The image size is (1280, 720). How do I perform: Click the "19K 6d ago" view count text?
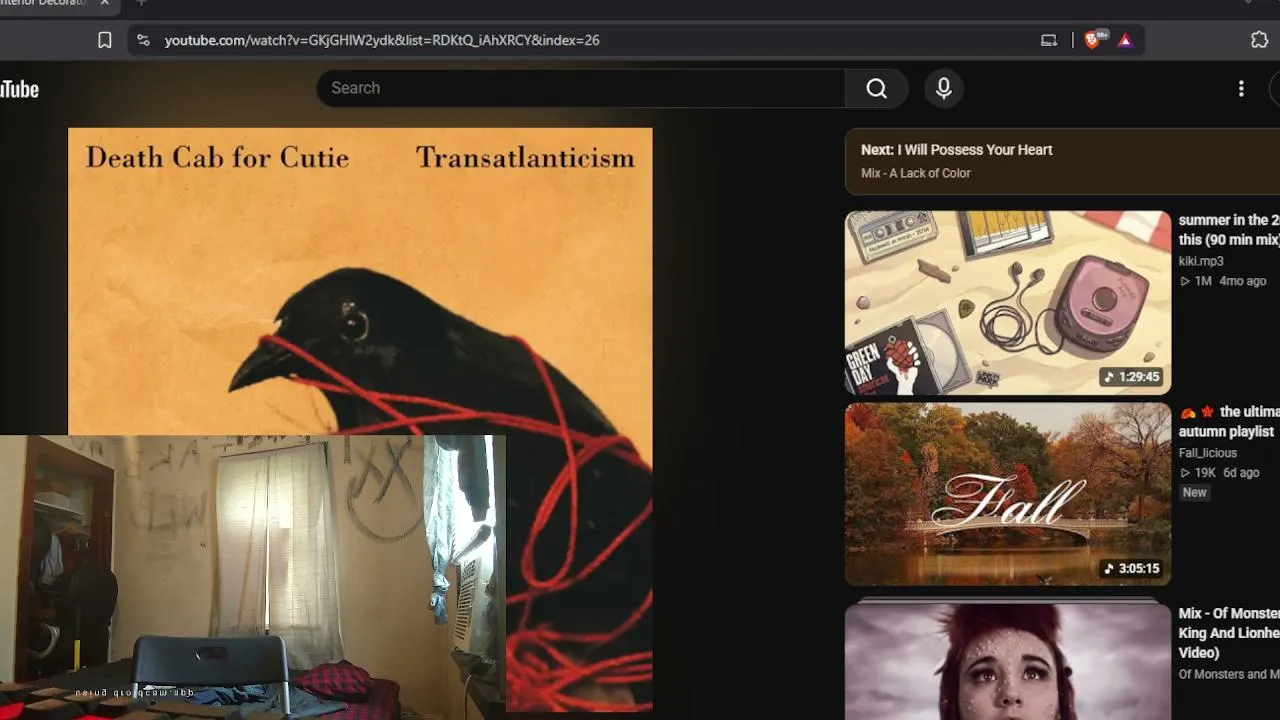click(1219, 473)
